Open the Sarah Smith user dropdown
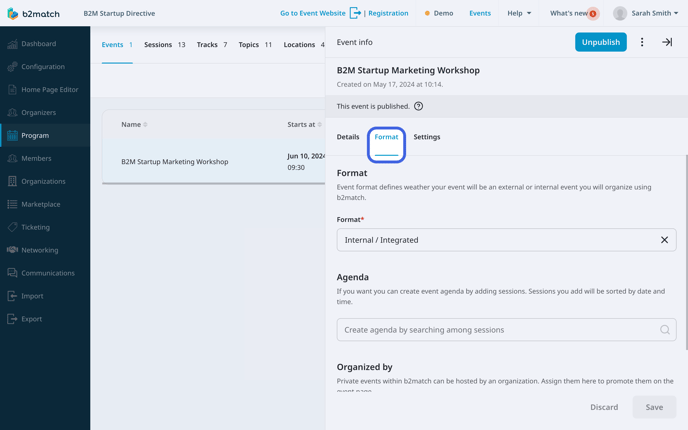The width and height of the screenshot is (688, 430). click(x=654, y=13)
